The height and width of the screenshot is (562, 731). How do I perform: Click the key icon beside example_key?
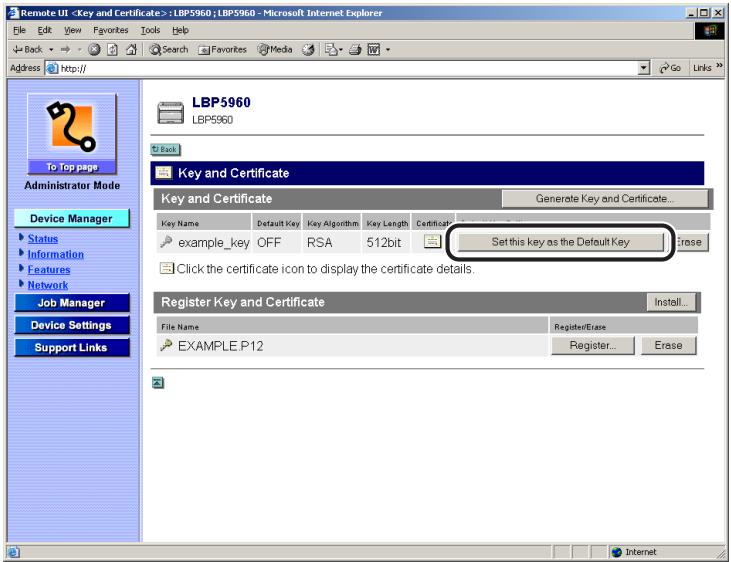(166, 242)
